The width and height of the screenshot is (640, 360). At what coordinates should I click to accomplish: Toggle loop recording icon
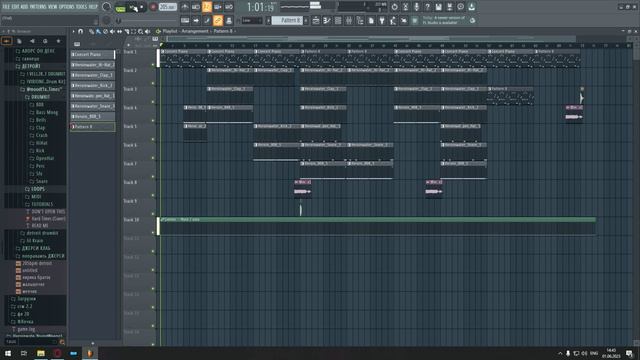[x=229, y=7]
